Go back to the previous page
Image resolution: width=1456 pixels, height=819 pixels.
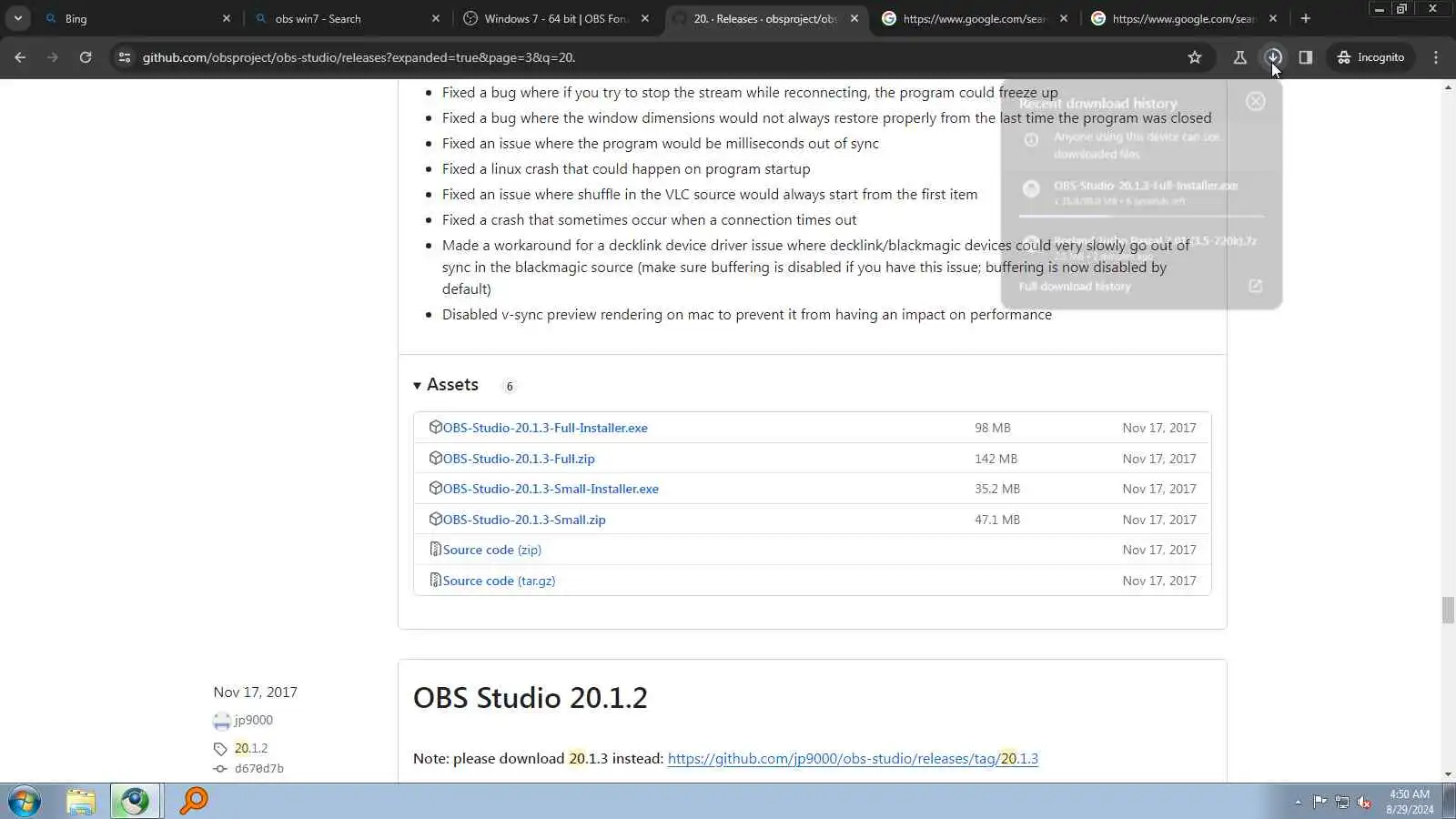click(20, 57)
